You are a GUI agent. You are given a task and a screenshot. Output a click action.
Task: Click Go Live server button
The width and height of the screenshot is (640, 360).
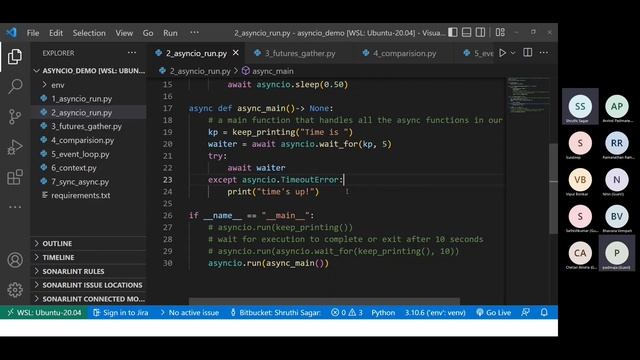[493, 313]
